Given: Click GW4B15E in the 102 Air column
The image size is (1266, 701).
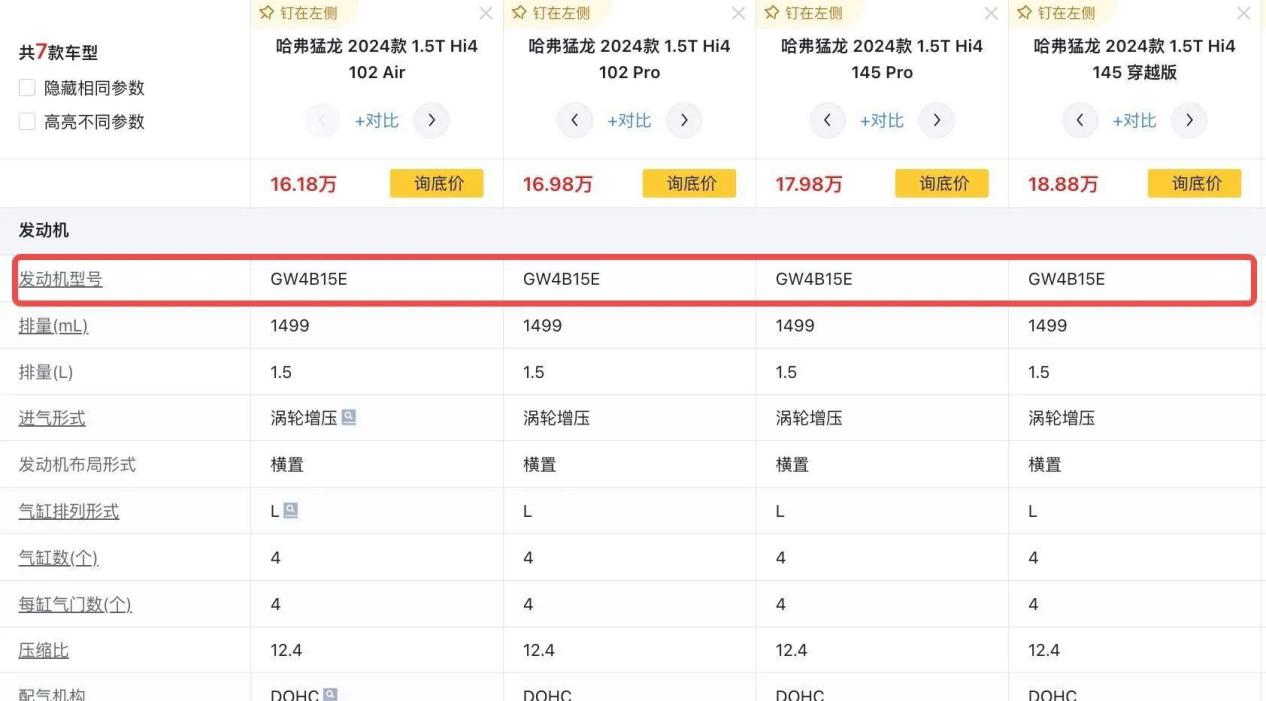Looking at the screenshot, I should tap(309, 279).
